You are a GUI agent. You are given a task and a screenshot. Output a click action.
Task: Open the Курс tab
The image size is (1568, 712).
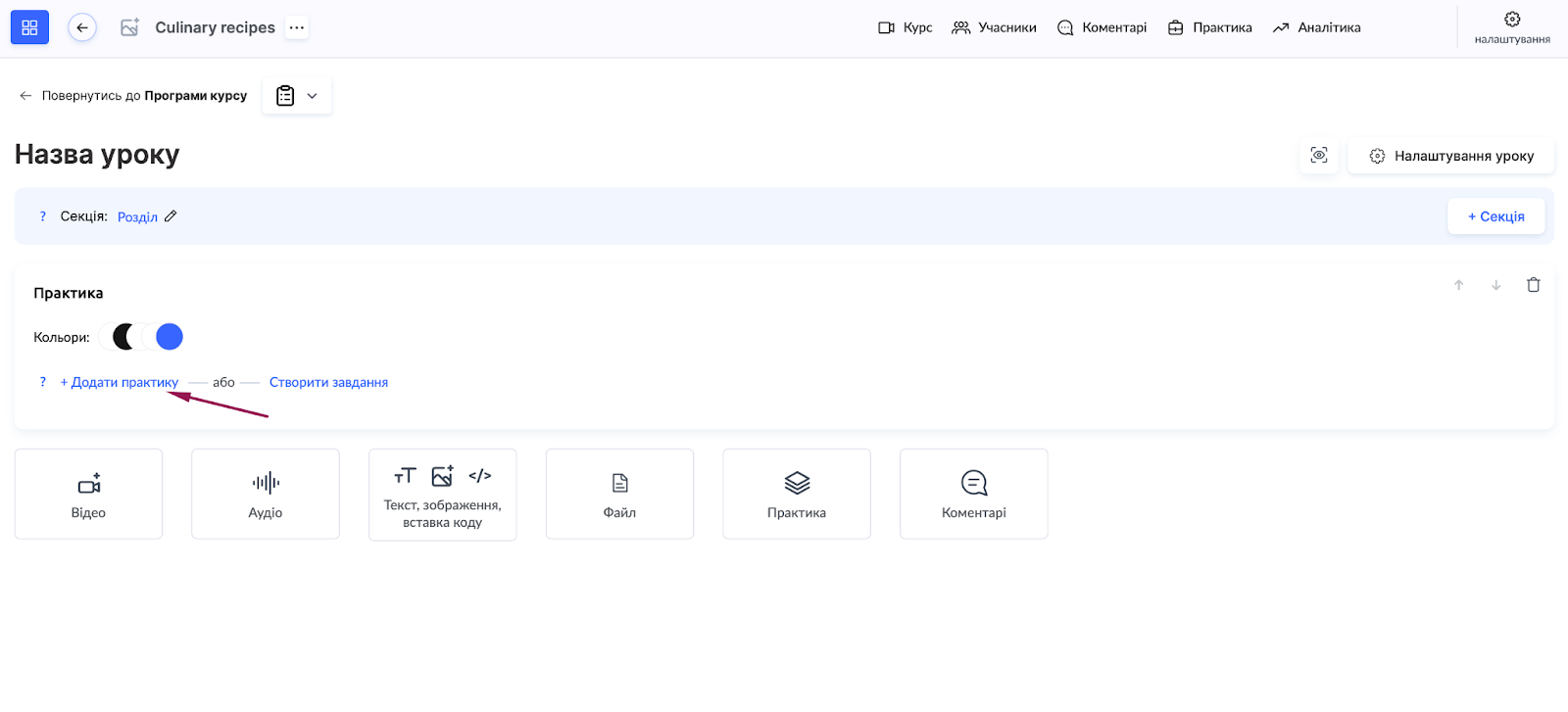pyautogui.click(x=906, y=27)
